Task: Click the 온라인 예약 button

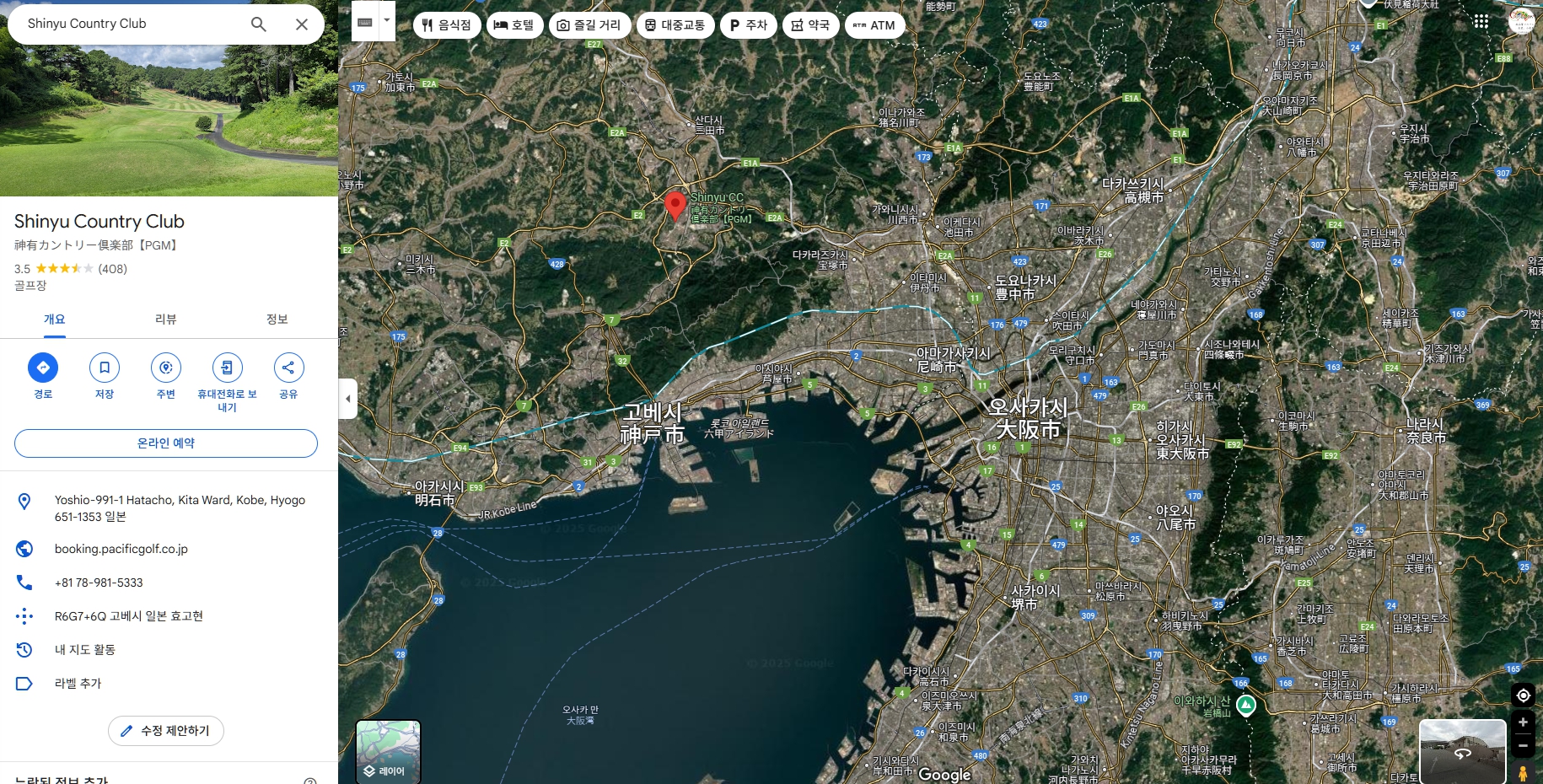Action: pyautogui.click(x=166, y=443)
